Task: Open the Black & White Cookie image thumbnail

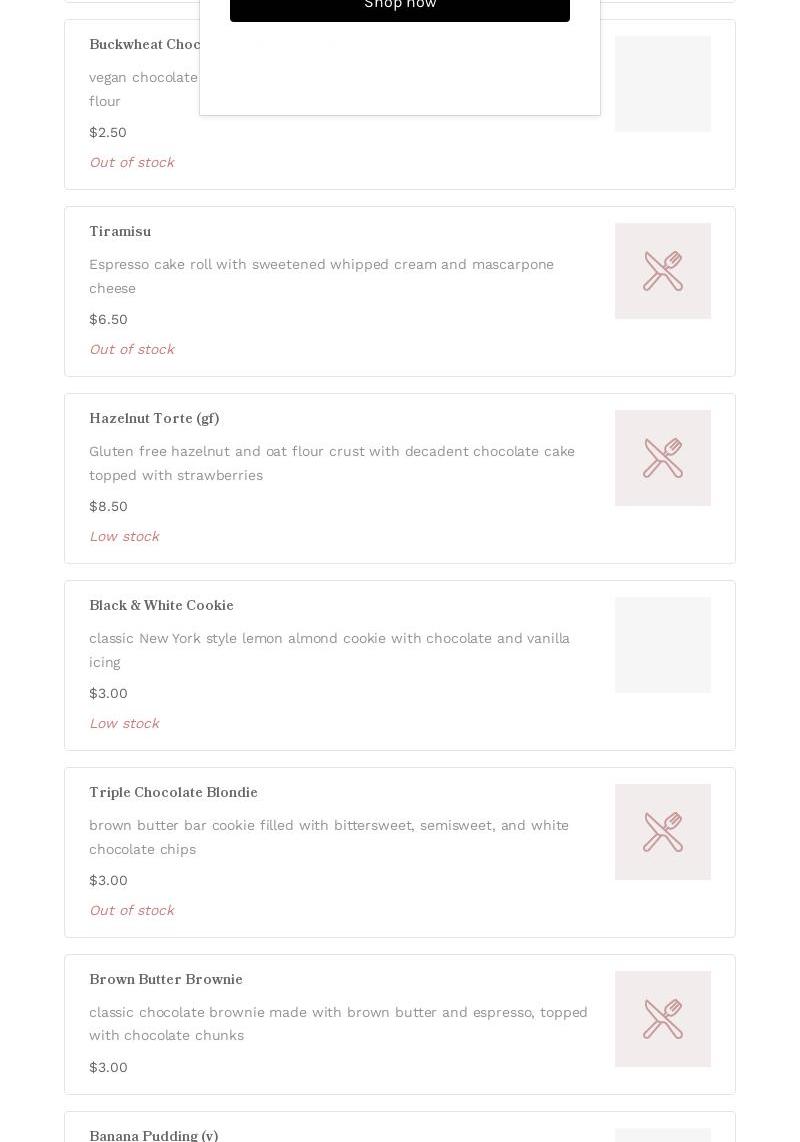Action: [663, 645]
